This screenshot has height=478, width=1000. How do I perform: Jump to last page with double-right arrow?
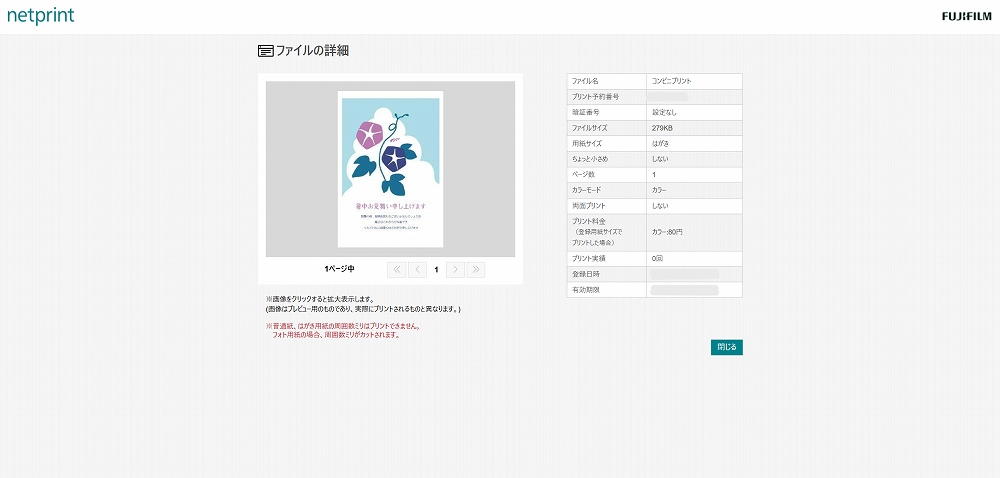[x=476, y=269]
